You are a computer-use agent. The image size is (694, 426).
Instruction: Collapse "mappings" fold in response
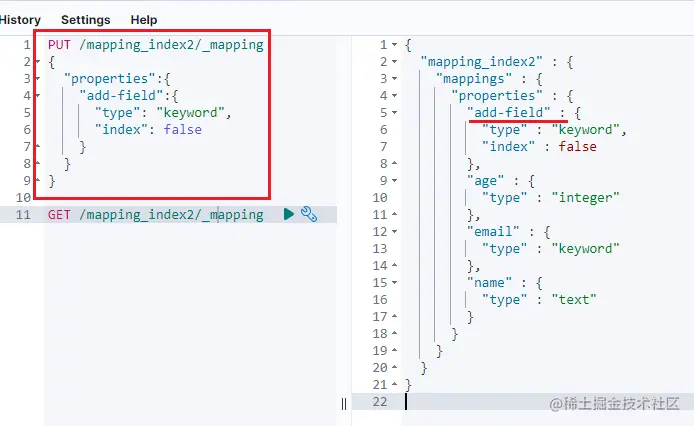[x=394, y=78]
